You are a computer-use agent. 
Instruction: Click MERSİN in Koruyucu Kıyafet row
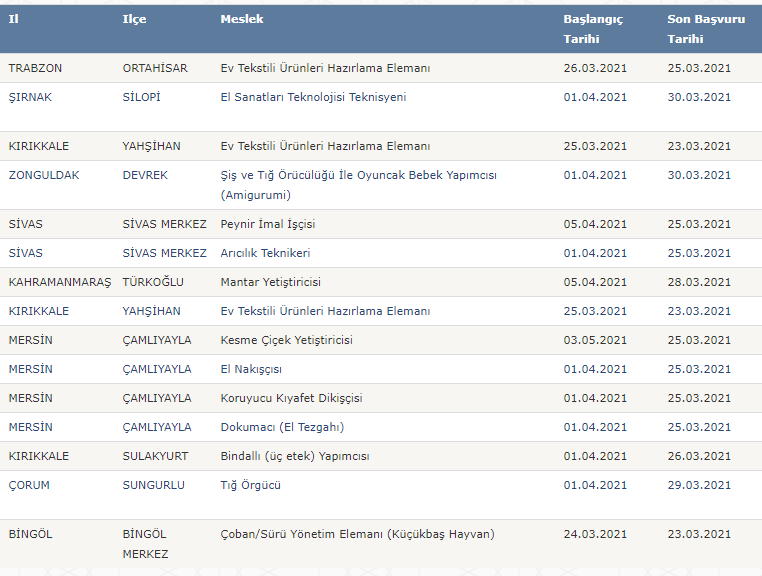[30, 398]
